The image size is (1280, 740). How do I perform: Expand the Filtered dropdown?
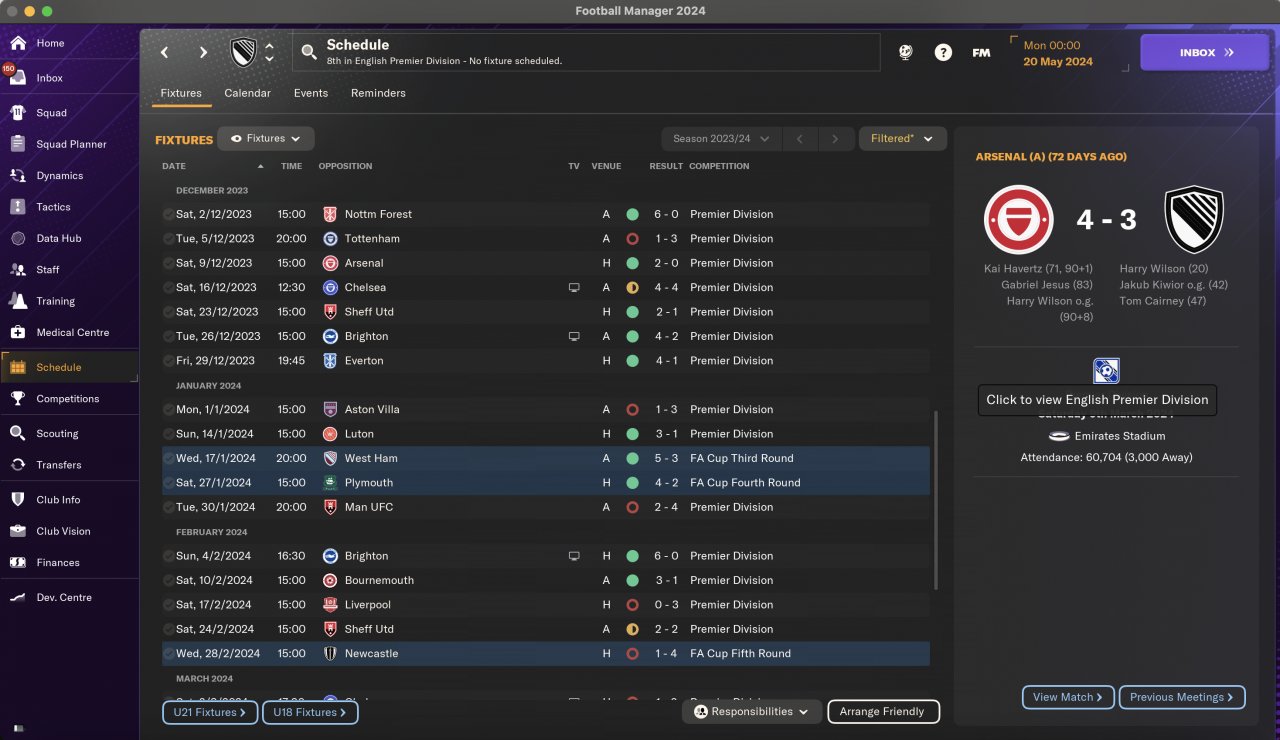(x=902, y=139)
